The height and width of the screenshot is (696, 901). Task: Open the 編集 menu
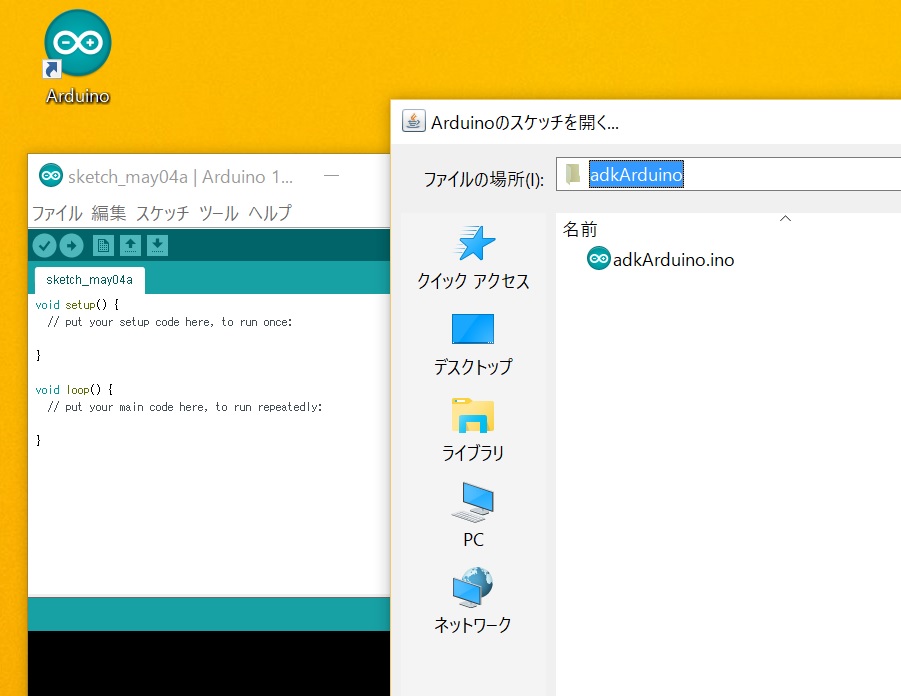[x=109, y=213]
